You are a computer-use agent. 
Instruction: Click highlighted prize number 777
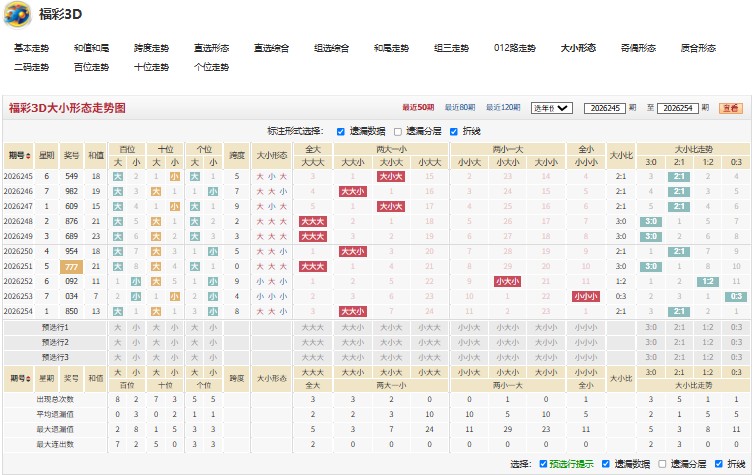coord(72,267)
